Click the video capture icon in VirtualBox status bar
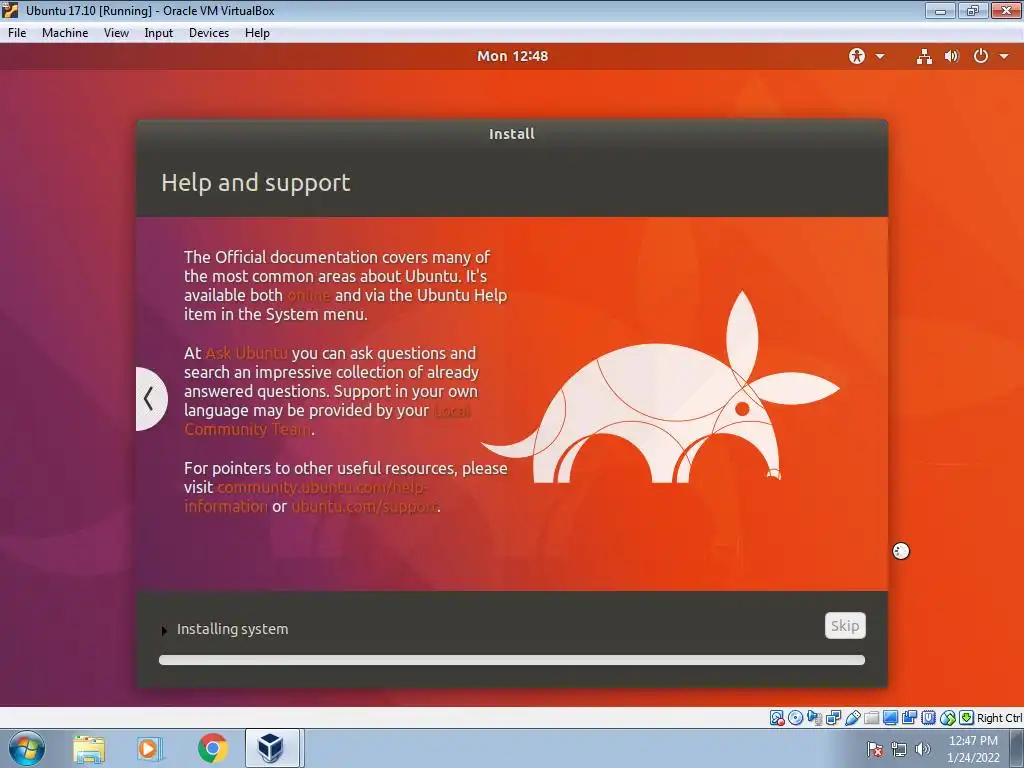1024x768 pixels. tap(909, 718)
